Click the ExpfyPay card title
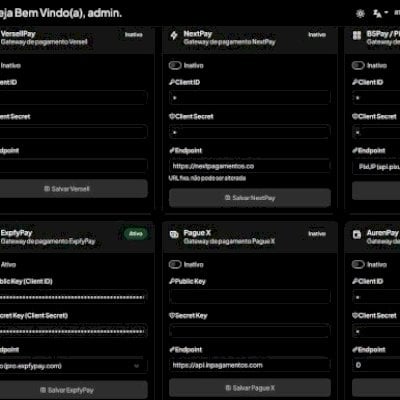The width and height of the screenshot is (400, 400). click(x=16, y=233)
